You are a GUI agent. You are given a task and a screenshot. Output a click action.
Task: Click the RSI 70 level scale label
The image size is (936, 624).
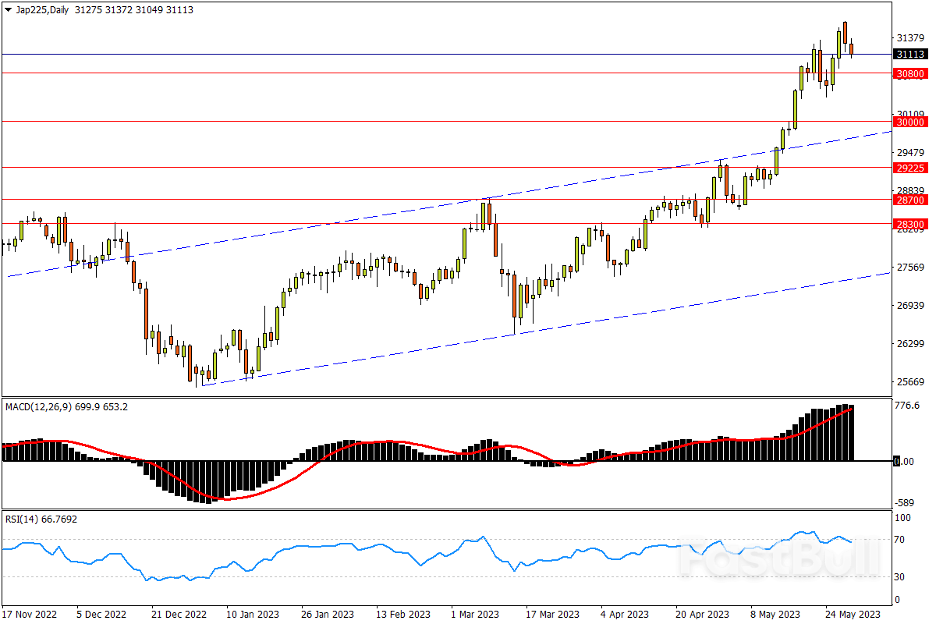[x=900, y=540]
